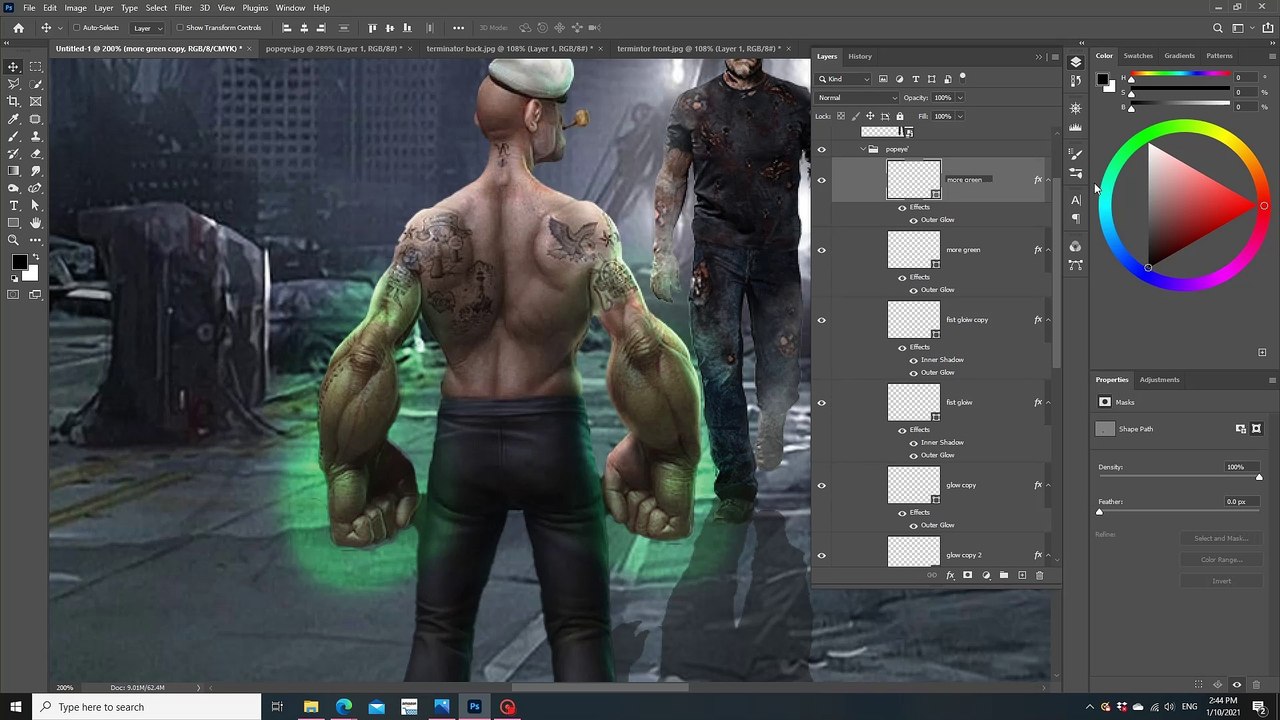Switch to the popeye.jpg document tab
Viewport: 1280px width, 720px height.
(x=333, y=48)
